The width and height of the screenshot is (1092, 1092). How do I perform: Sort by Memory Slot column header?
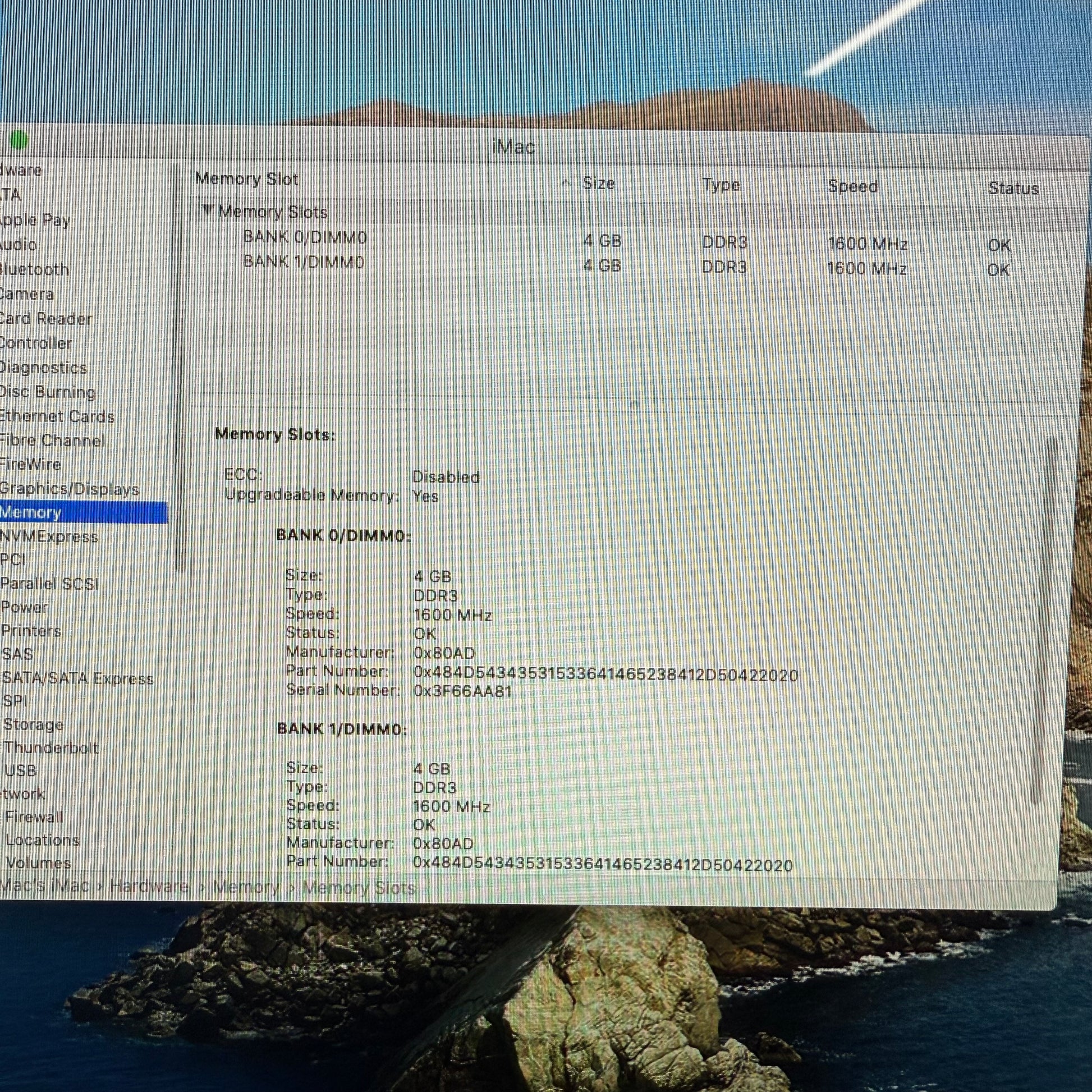[x=246, y=179]
